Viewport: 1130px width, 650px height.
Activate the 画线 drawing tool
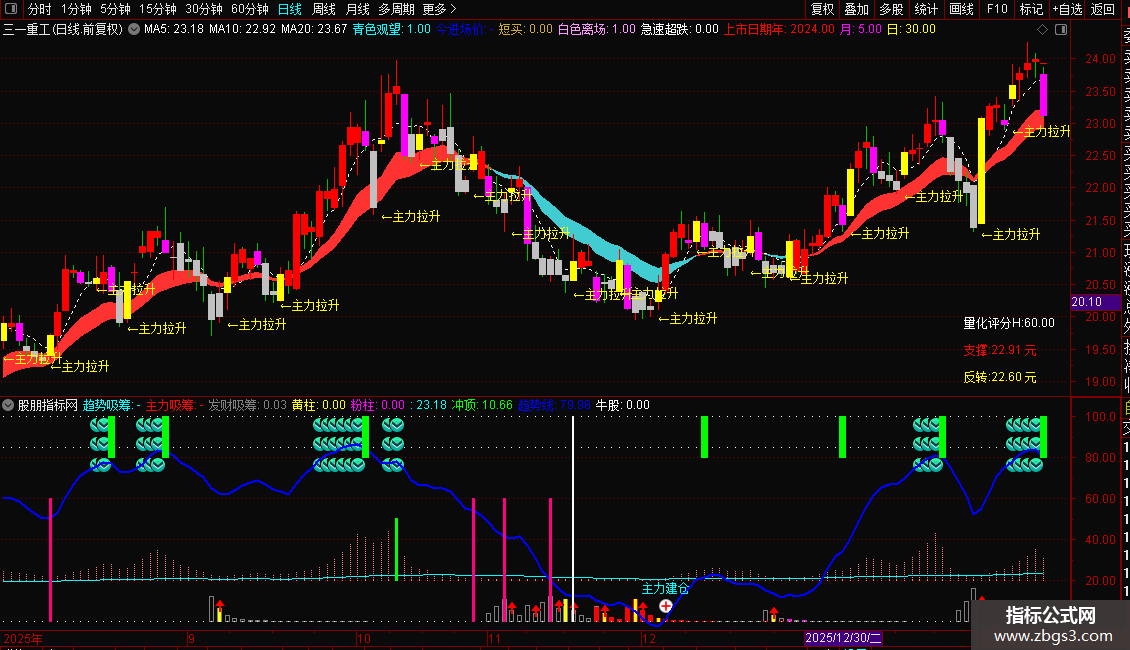(961, 9)
